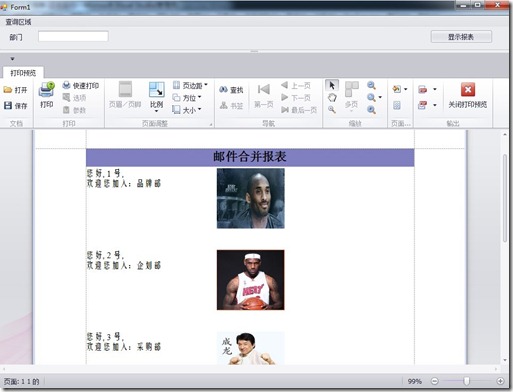The width and height of the screenshot is (513, 392).
Task: Click the 保存 (Save) disk icon
Action: click(x=8, y=106)
